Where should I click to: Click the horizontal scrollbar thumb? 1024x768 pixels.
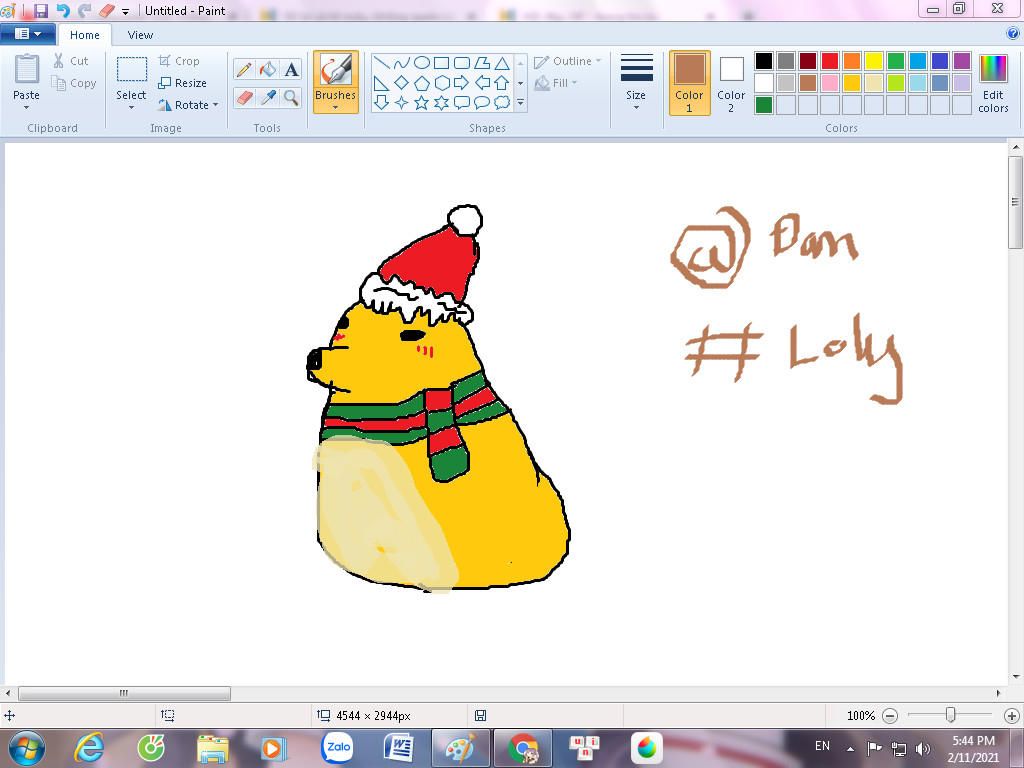[x=124, y=693]
